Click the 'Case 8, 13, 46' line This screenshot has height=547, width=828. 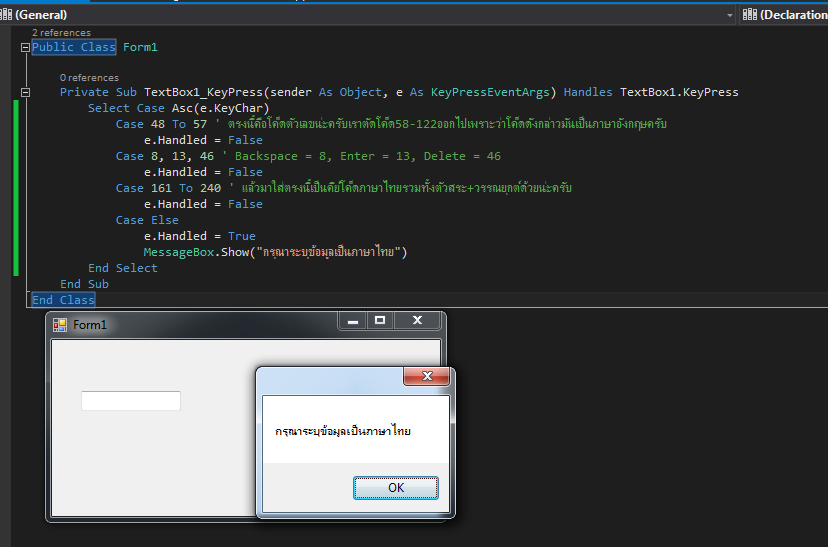pyautogui.click(x=308, y=156)
